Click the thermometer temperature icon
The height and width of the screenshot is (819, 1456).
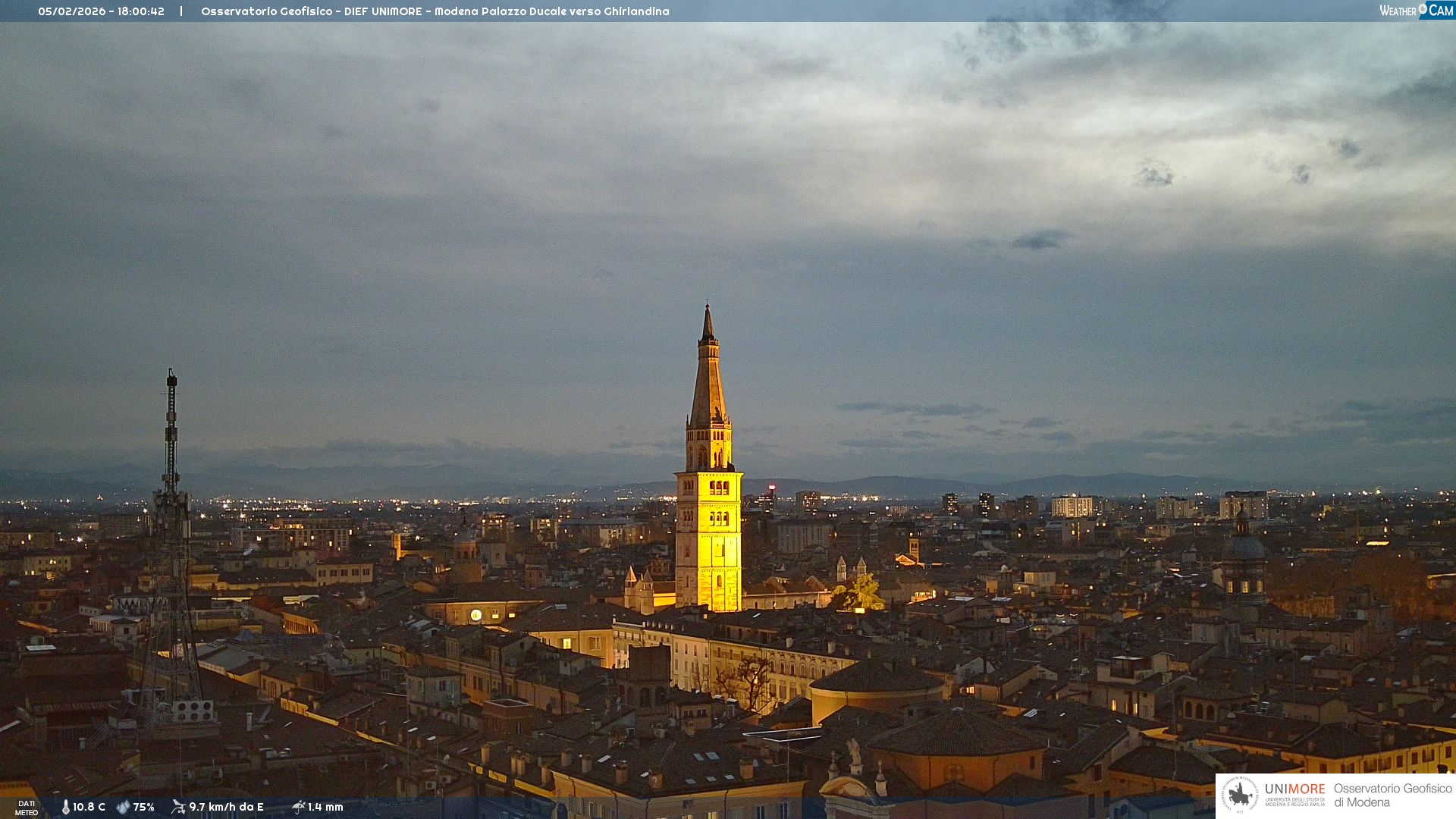[x=66, y=808]
